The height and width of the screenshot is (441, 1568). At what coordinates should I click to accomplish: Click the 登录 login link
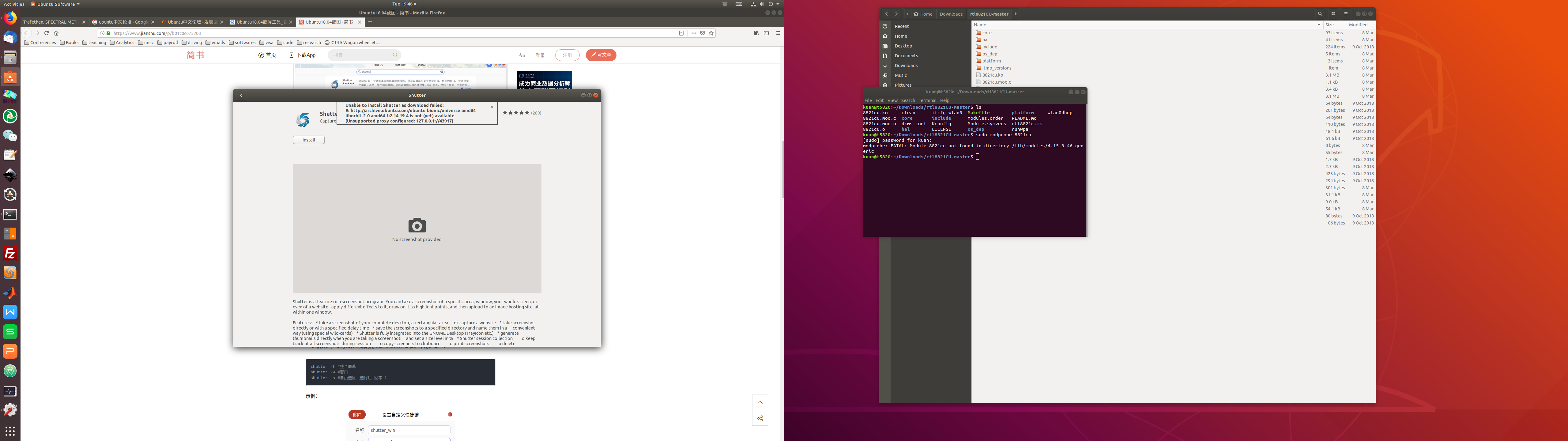coord(540,55)
